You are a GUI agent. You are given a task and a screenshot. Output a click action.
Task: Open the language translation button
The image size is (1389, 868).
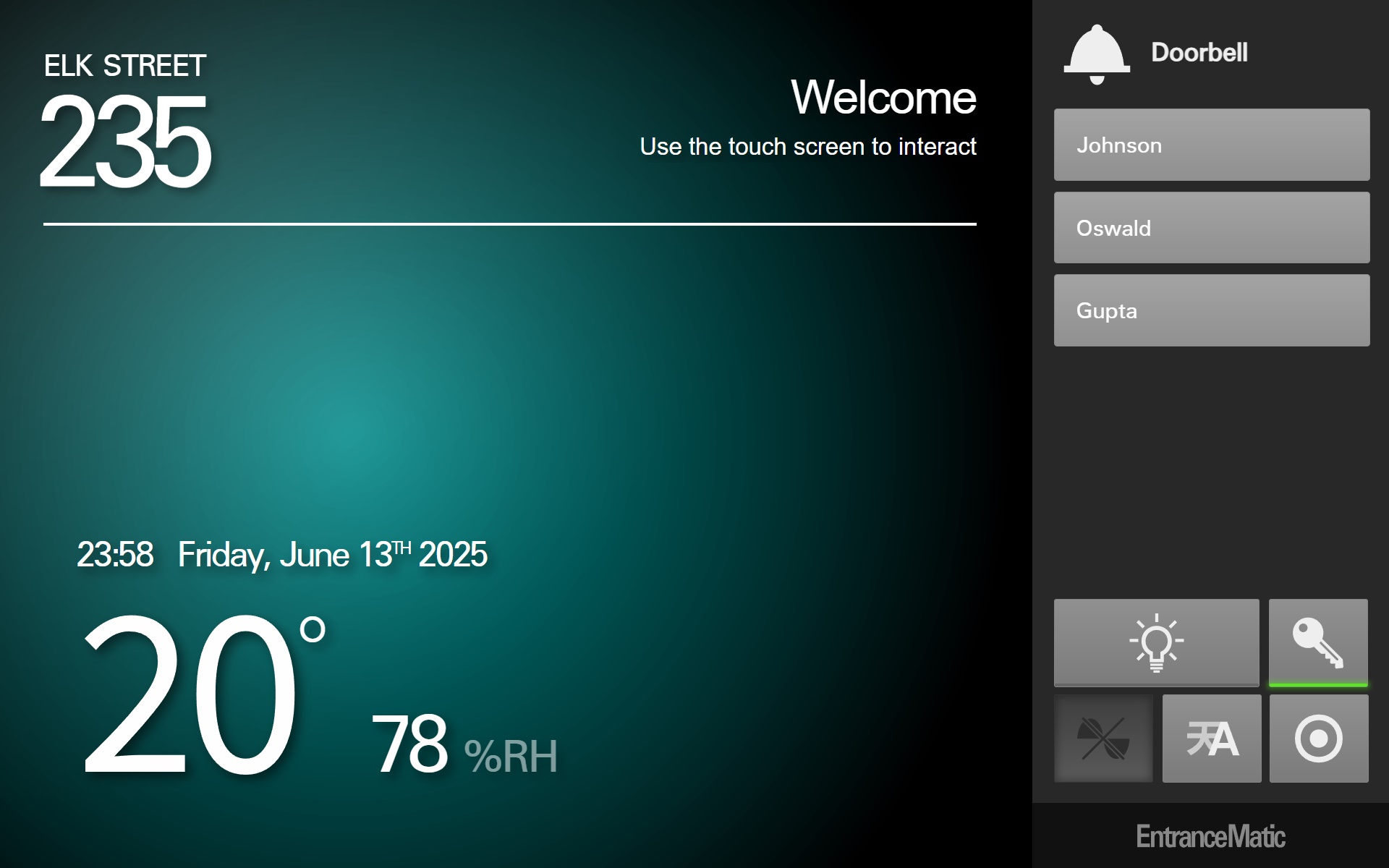(1212, 739)
